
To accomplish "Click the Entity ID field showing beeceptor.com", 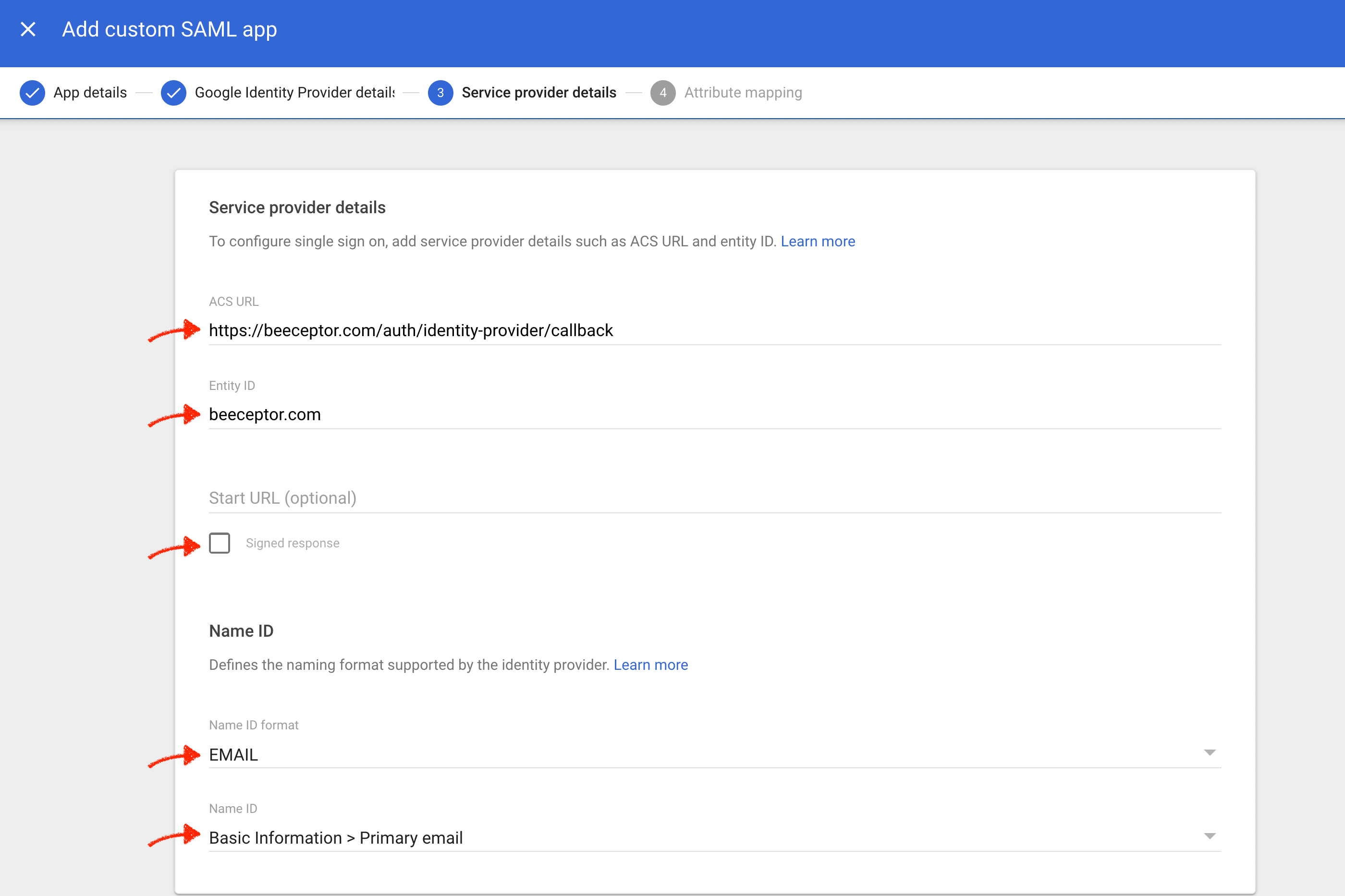I will tap(265, 414).
